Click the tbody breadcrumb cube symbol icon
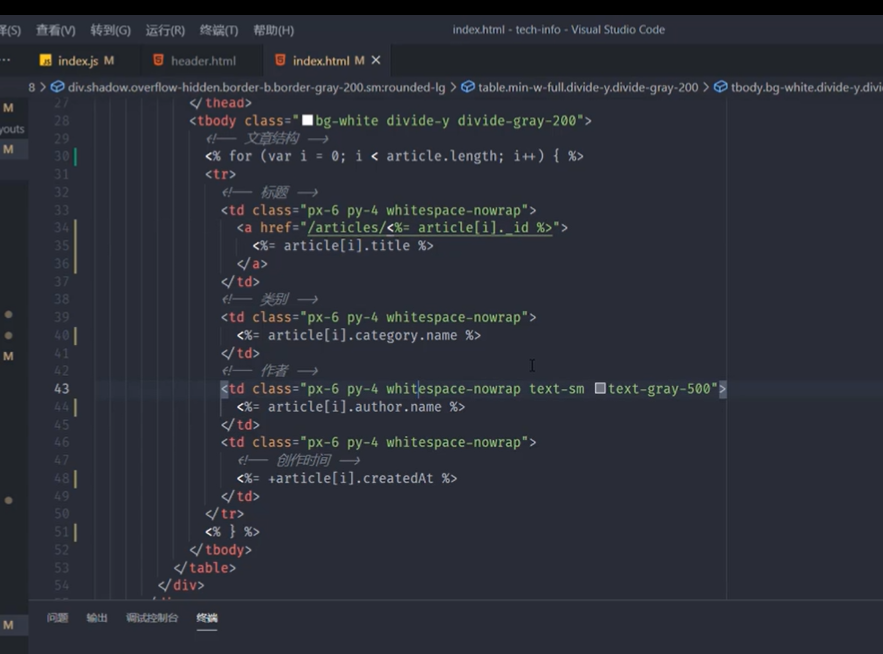The height and width of the screenshot is (654, 883). pos(720,87)
